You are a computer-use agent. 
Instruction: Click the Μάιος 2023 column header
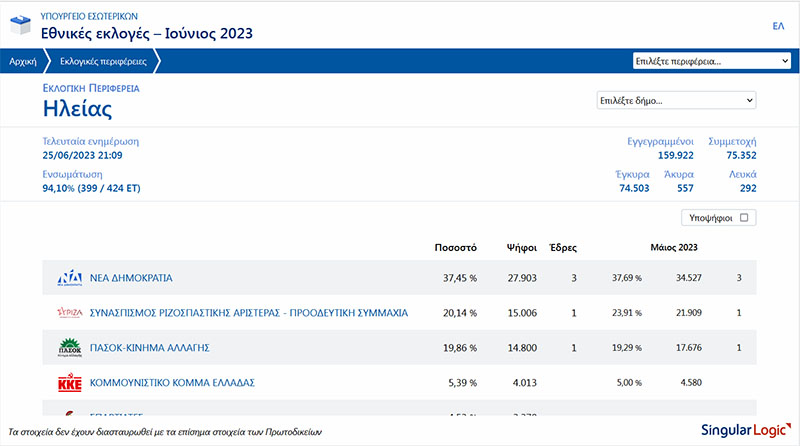click(x=673, y=247)
